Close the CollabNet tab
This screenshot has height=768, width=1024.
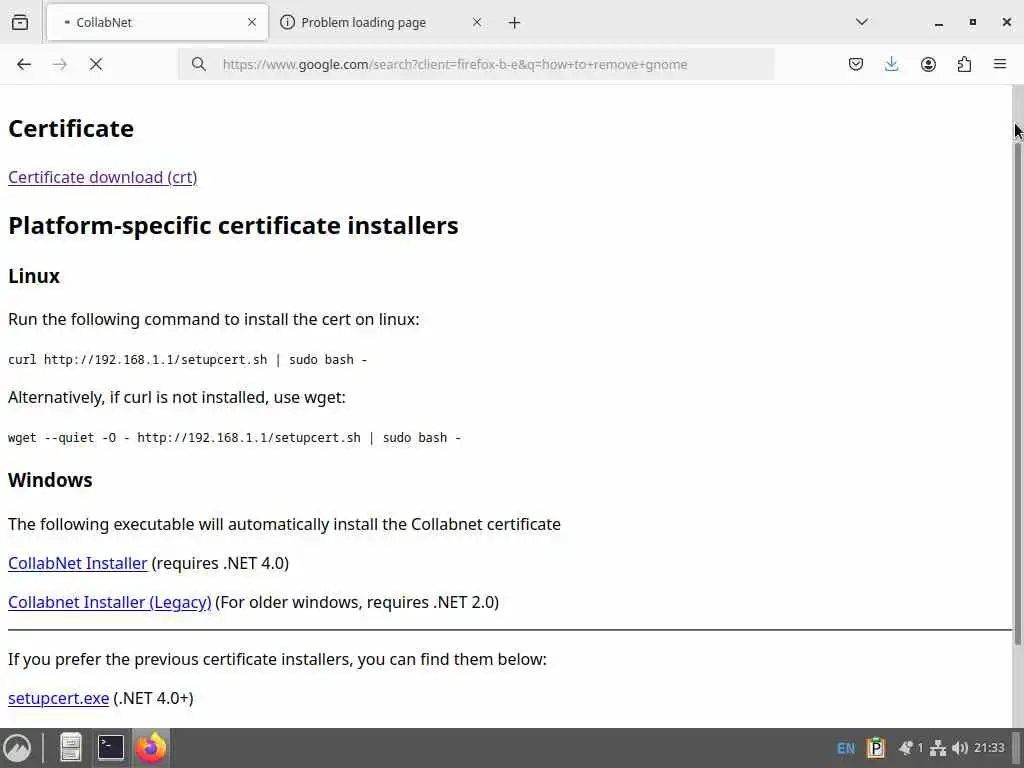[x=252, y=22]
